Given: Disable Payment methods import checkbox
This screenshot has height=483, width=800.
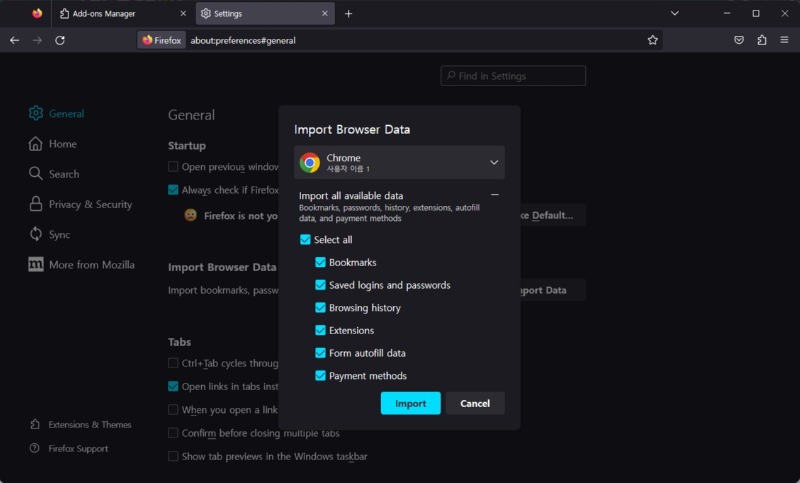Looking at the screenshot, I should click(x=320, y=376).
